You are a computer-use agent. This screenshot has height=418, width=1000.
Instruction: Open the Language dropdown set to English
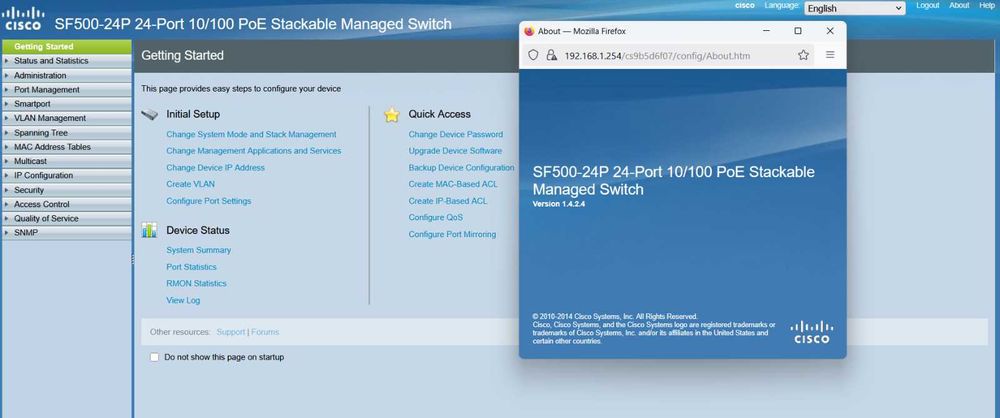pos(855,8)
